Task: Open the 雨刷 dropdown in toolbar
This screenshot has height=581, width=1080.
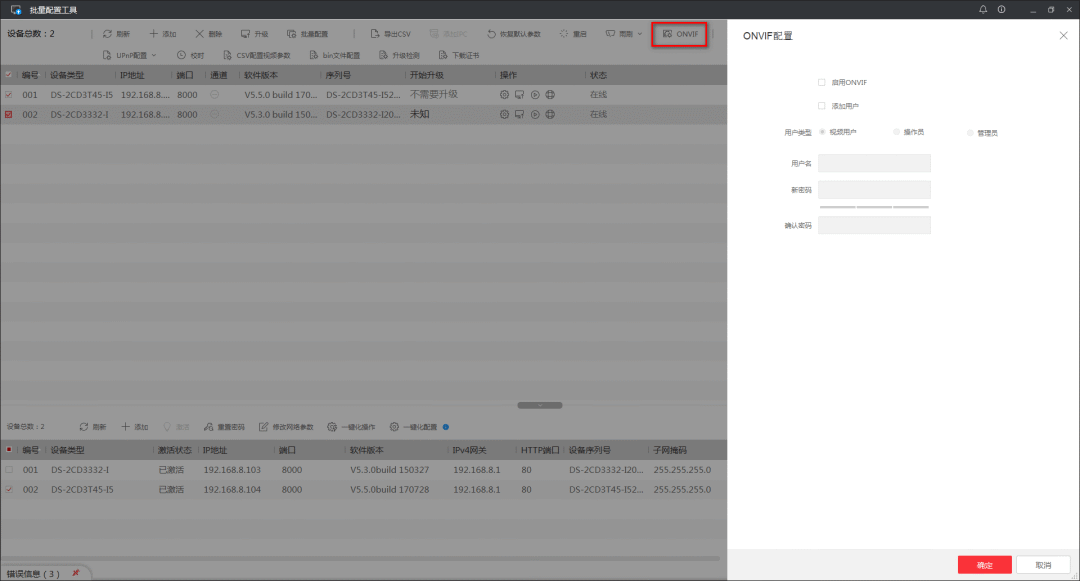Action: [625, 34]
